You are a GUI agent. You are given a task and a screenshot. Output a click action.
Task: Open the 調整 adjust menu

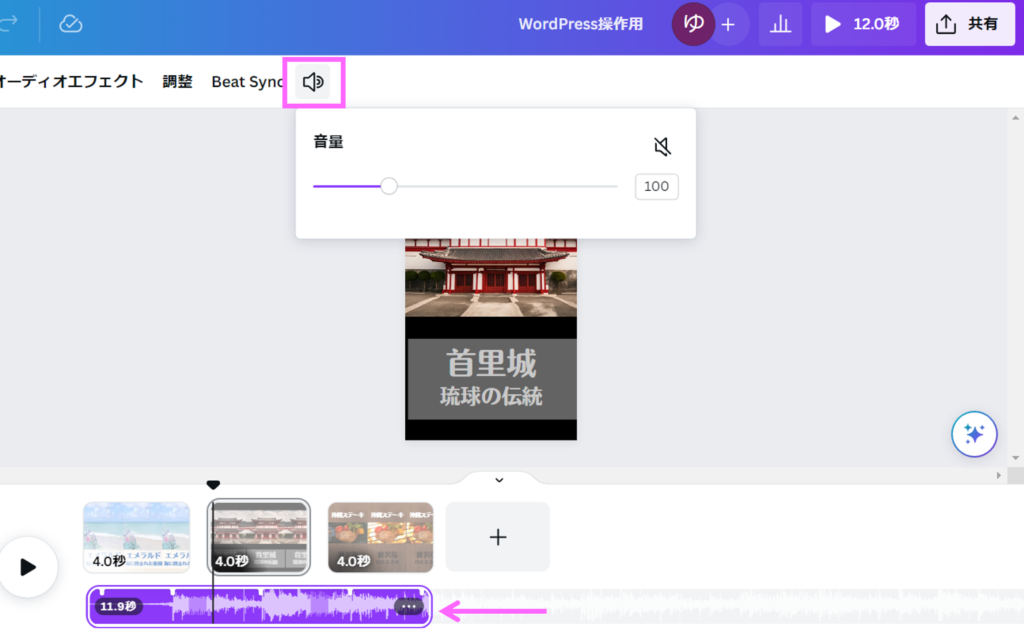click(177, 82)
